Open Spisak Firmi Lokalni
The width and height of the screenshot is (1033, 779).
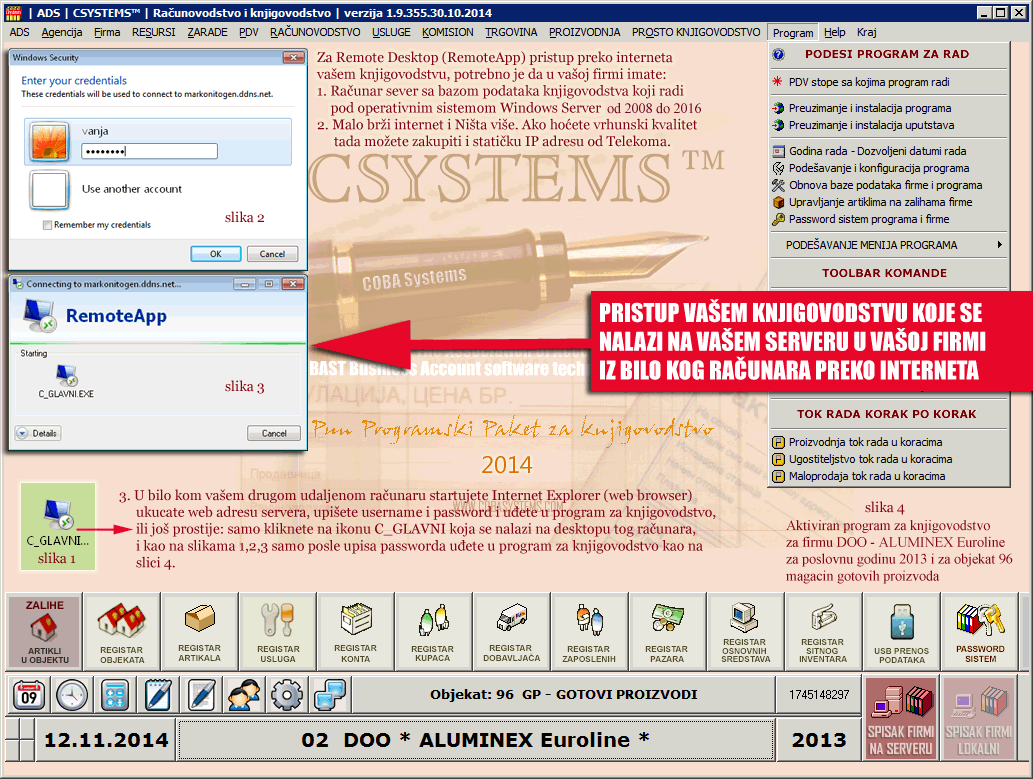(979, 718)
